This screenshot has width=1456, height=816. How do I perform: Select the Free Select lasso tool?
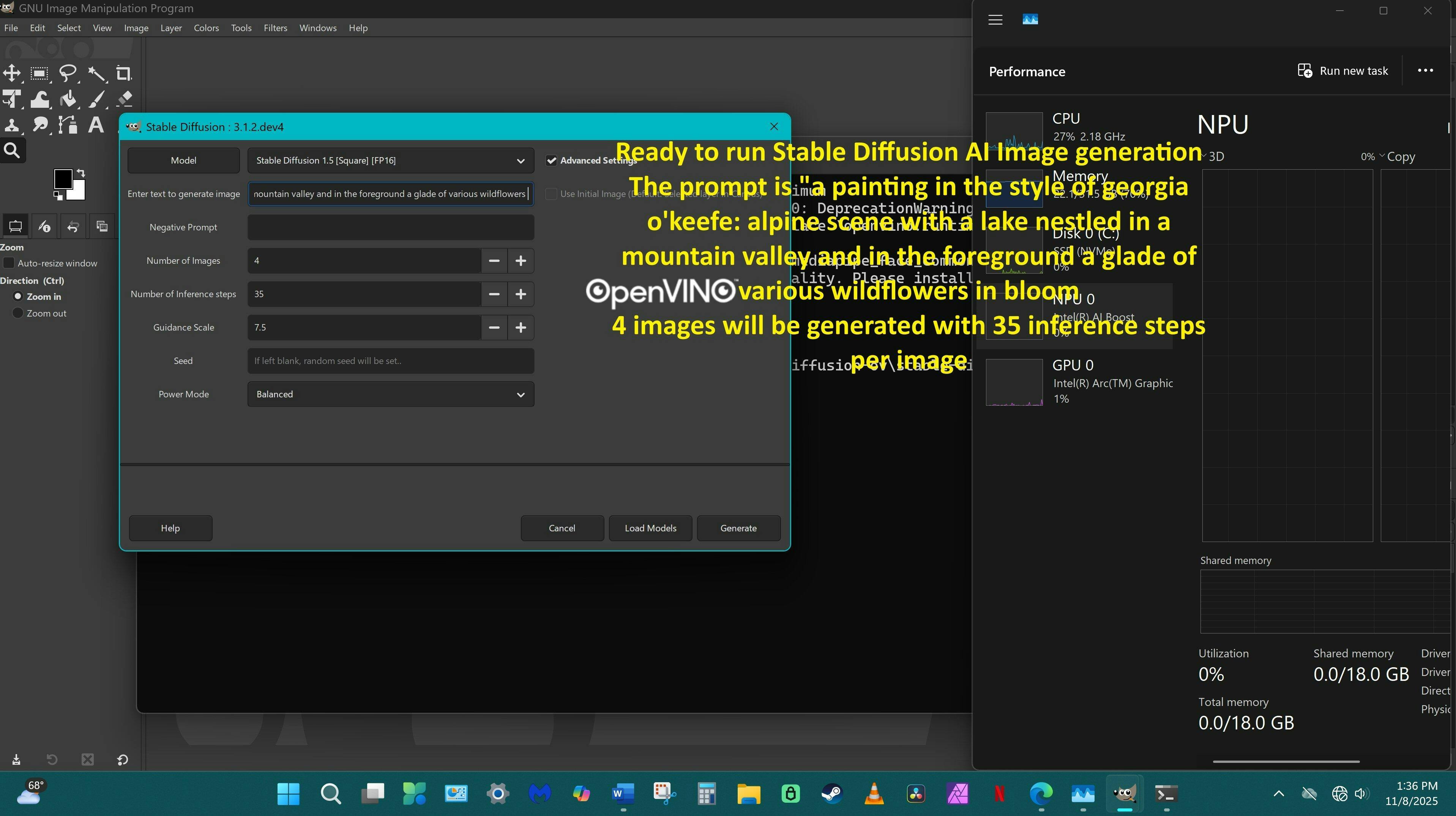[x=68, y=74]
